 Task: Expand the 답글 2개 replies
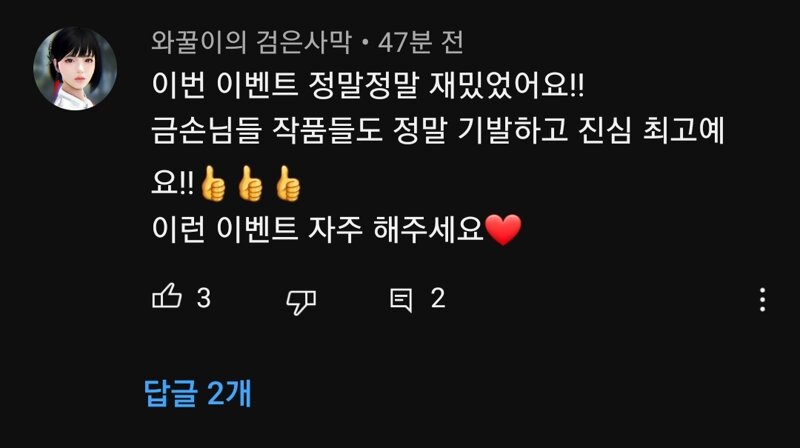[x=198, y=393]
